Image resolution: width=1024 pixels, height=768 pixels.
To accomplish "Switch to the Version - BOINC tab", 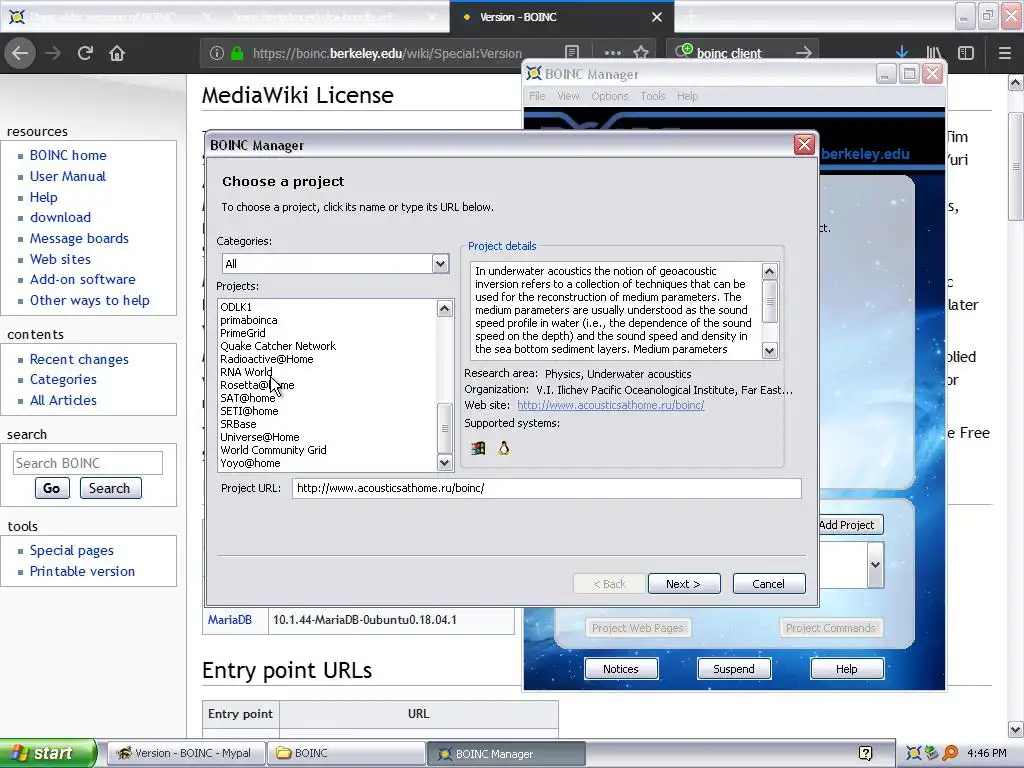I will pos(562,17).
